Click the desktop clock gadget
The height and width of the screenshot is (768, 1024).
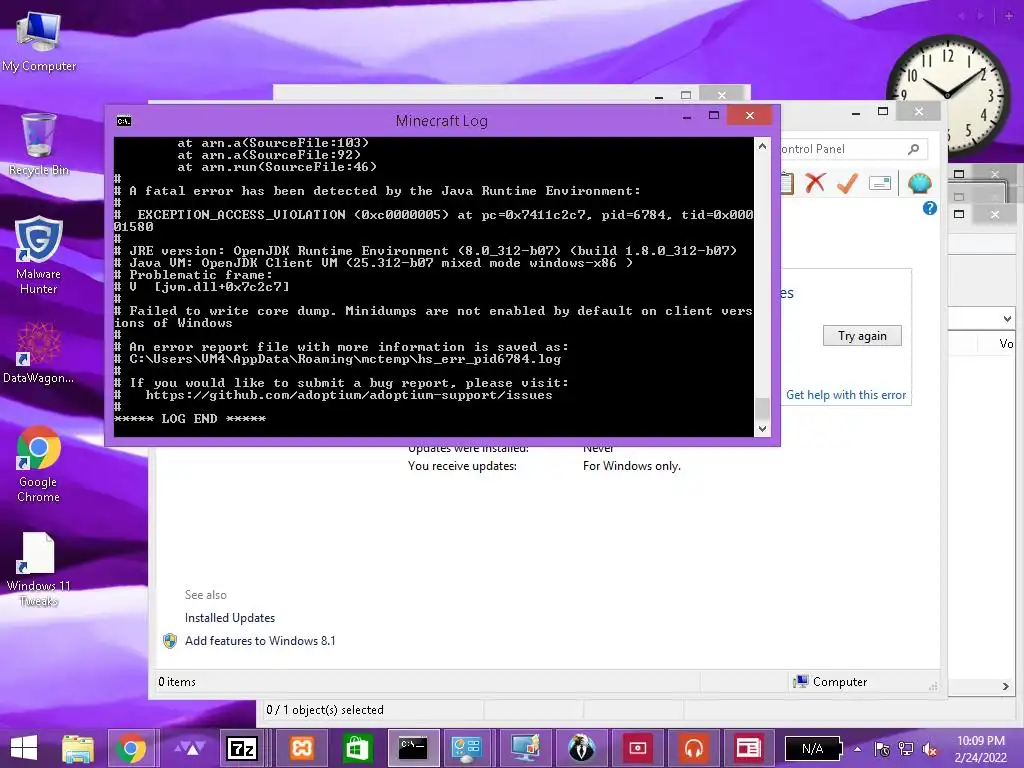(x=947, y=97)
